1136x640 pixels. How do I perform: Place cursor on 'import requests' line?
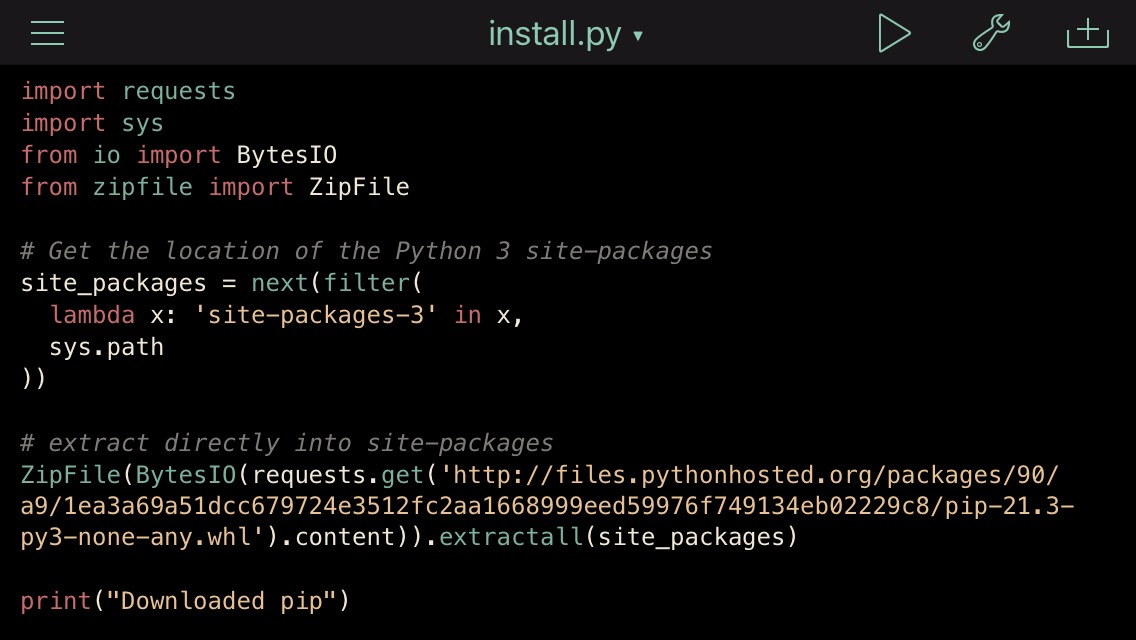[x=128, y=91]
